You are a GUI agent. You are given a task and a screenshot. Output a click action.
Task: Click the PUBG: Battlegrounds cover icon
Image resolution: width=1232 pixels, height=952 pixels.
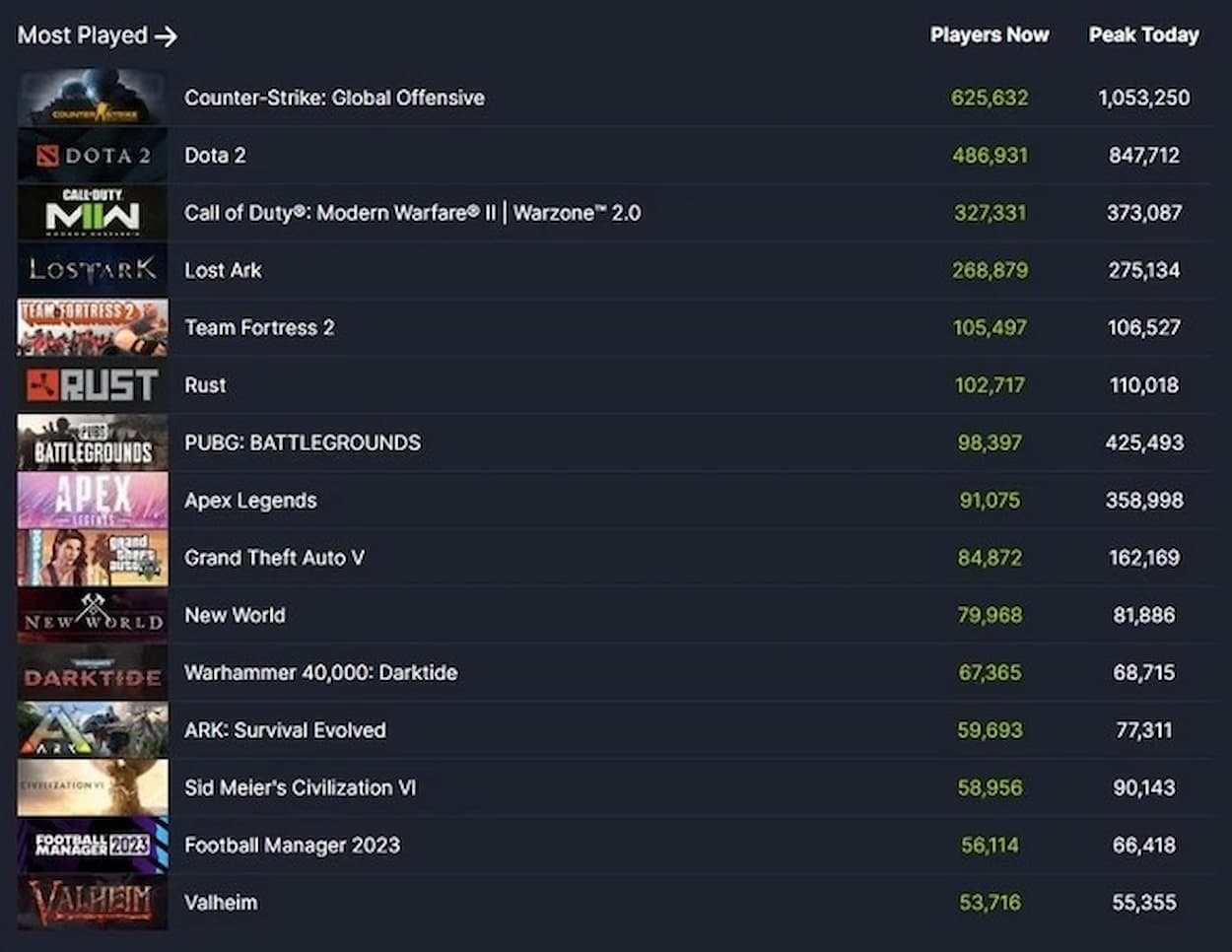pyautogui.click(x=93, y=442)
